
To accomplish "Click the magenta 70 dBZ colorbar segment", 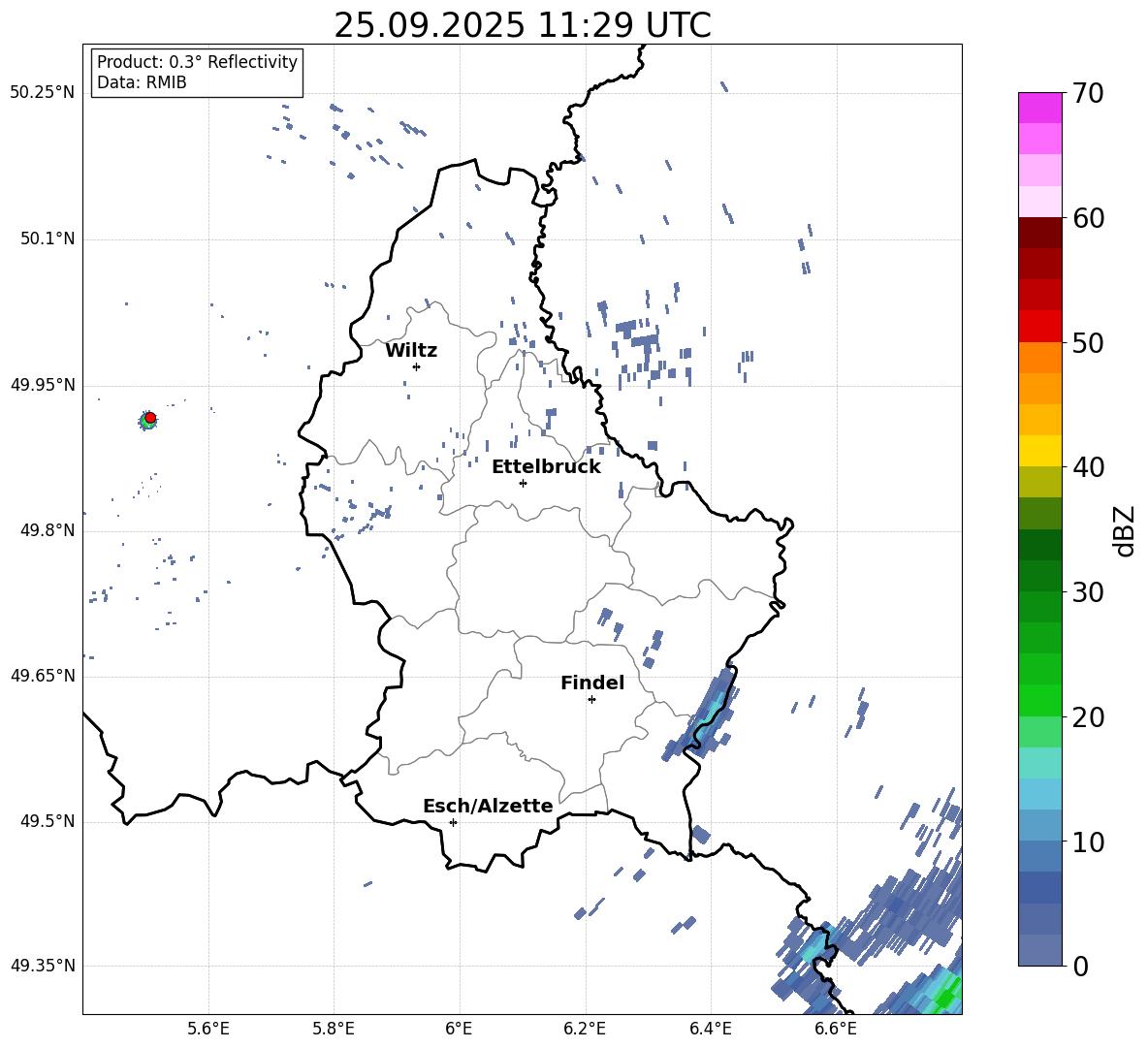I will (1039, 108).
